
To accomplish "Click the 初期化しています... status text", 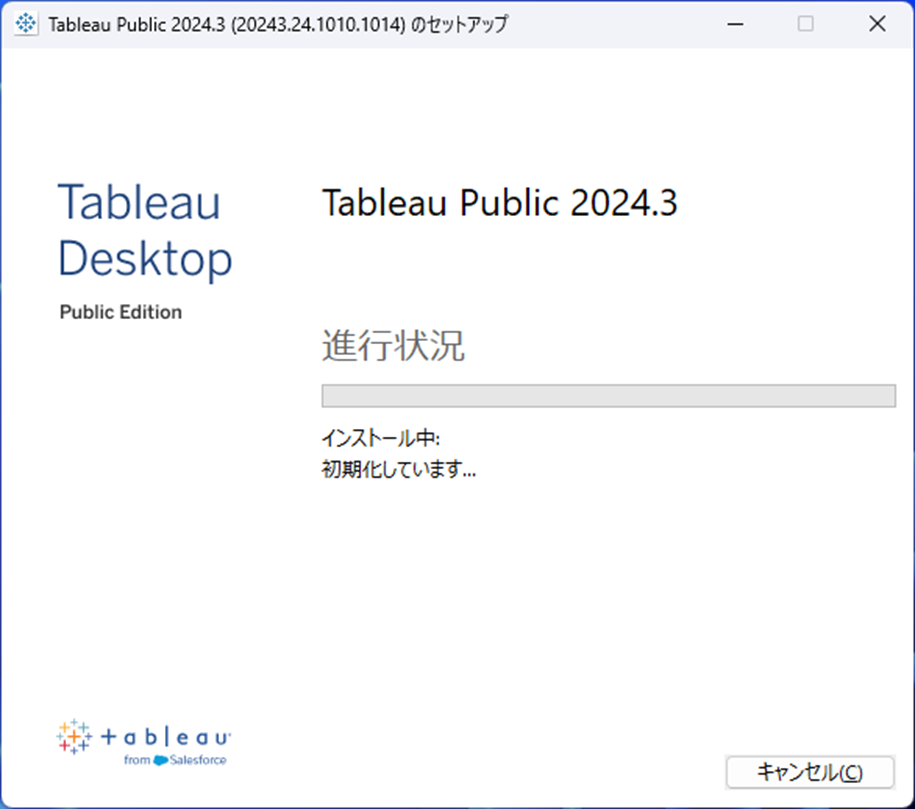I will (399, 469).
